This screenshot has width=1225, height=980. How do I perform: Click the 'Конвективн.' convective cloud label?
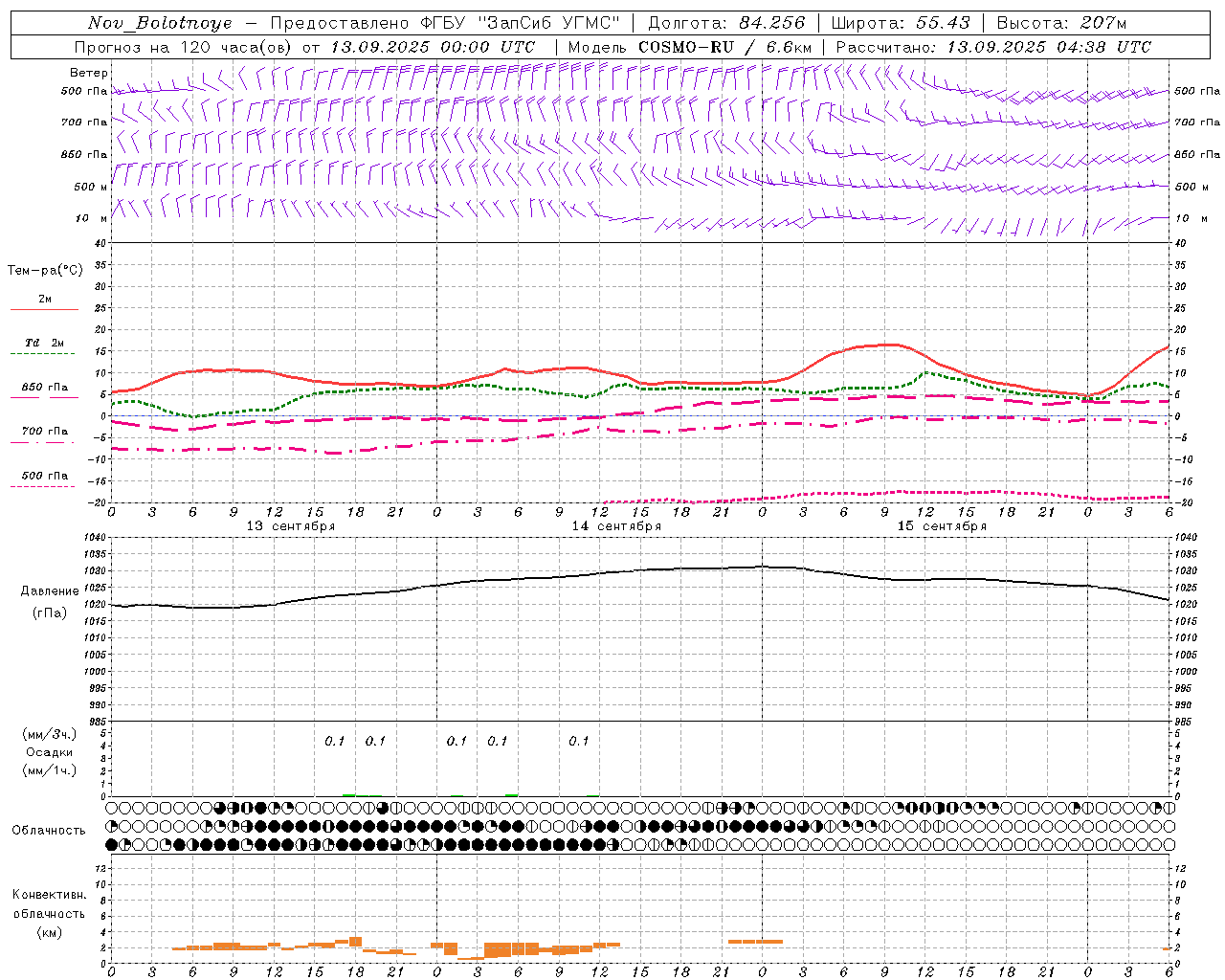[49, 895]
